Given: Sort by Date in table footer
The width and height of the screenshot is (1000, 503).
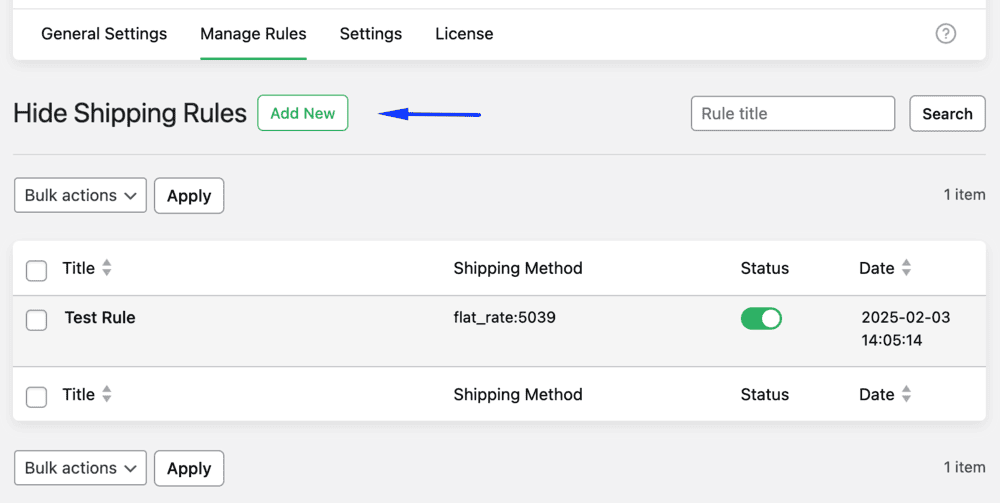Looking at the screenshot, I should 885,395.
